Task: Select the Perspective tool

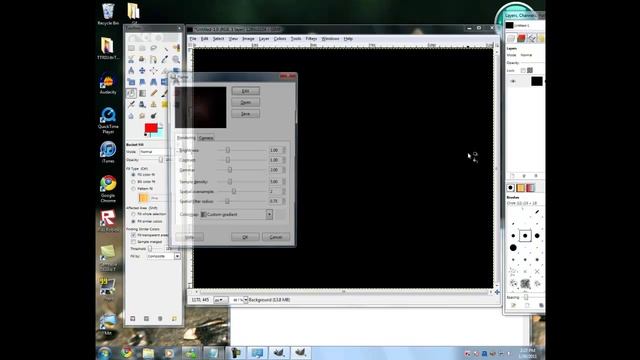Action: [153, 82]
